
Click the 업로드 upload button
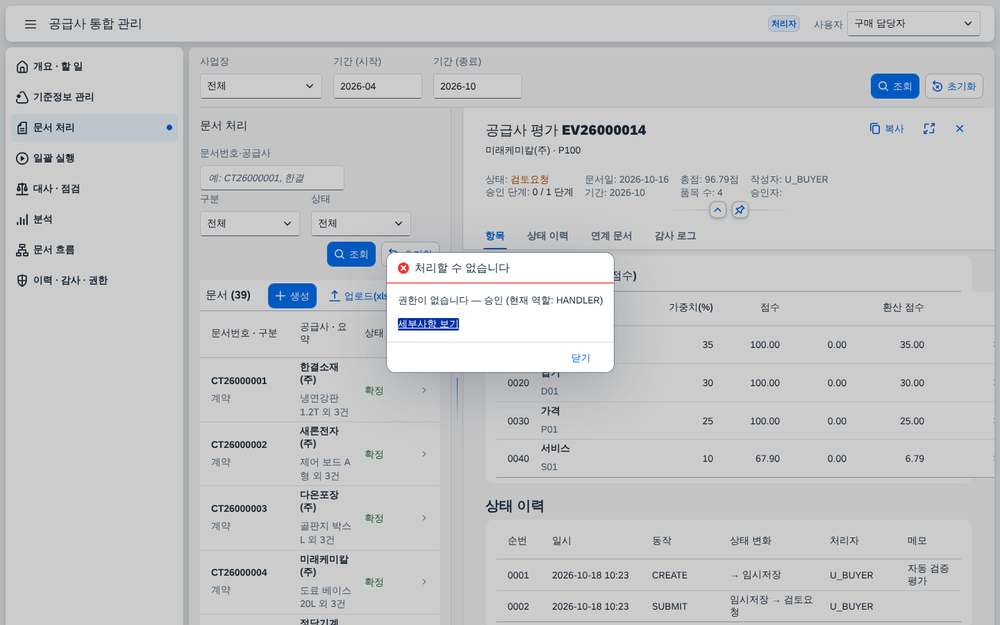point(357,296)
